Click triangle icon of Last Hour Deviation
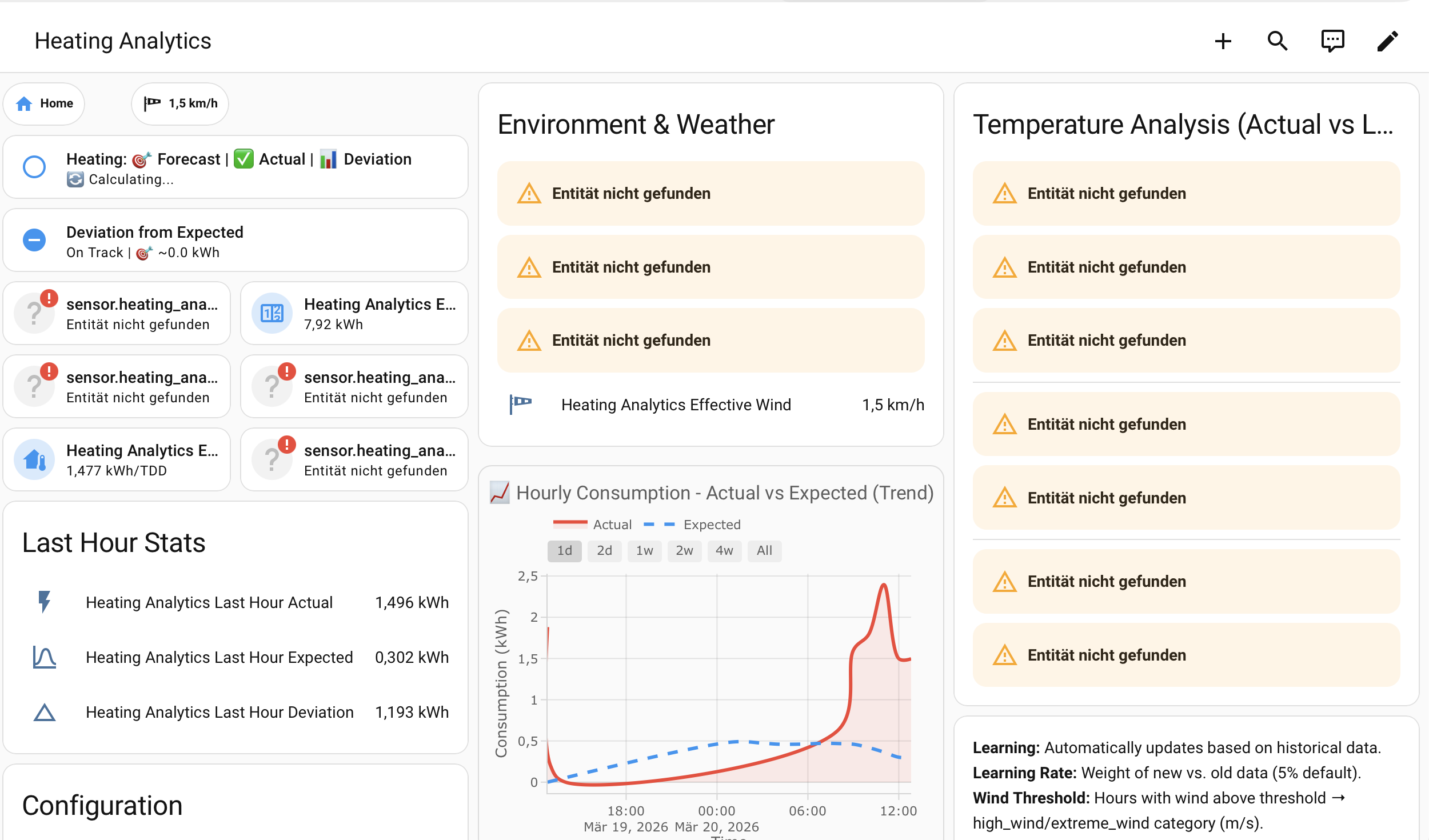The width and height of the screenshot is (1429, 840). (x=44, y=712)
